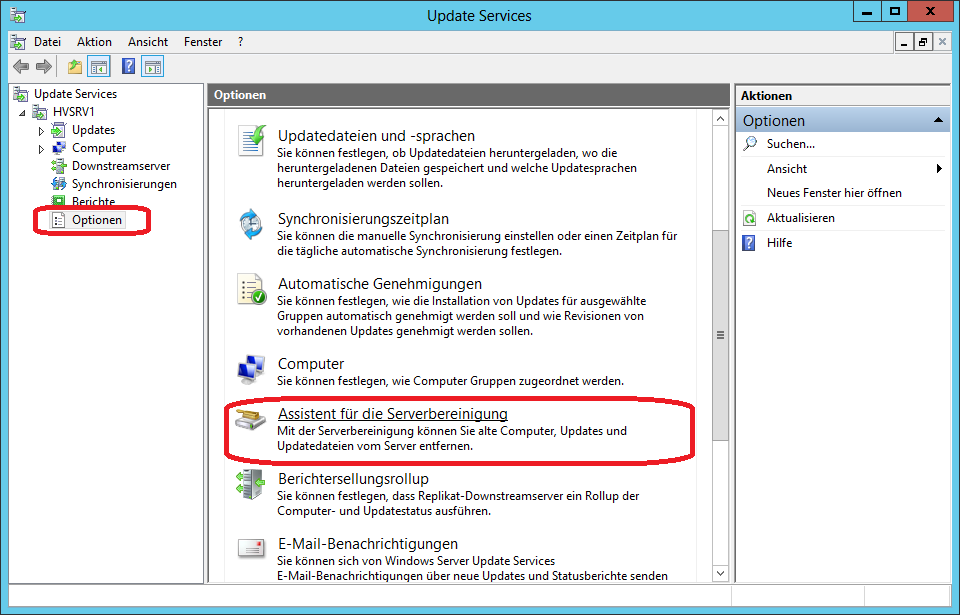
Task: Open Berichtersellungsrollup option
Action: [x=353, y=478]
